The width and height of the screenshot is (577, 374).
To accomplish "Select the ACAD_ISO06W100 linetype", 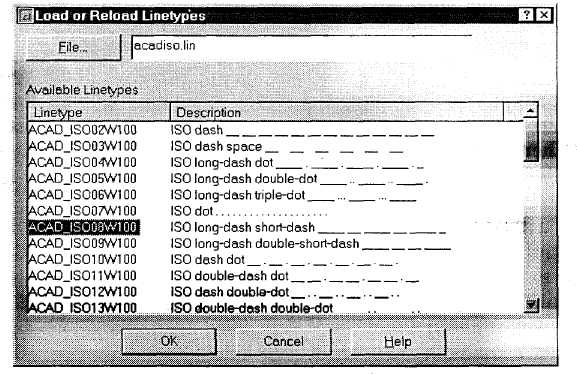I will point(82,195).
